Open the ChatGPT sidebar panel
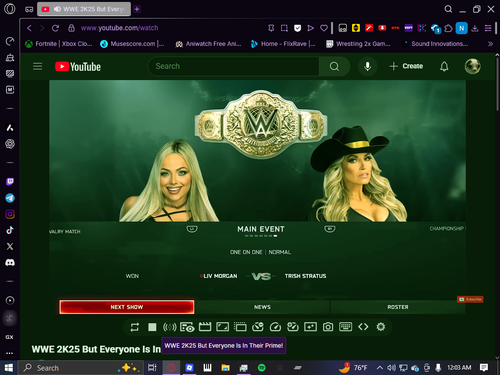Screen dimensions: 500x375 10,144
